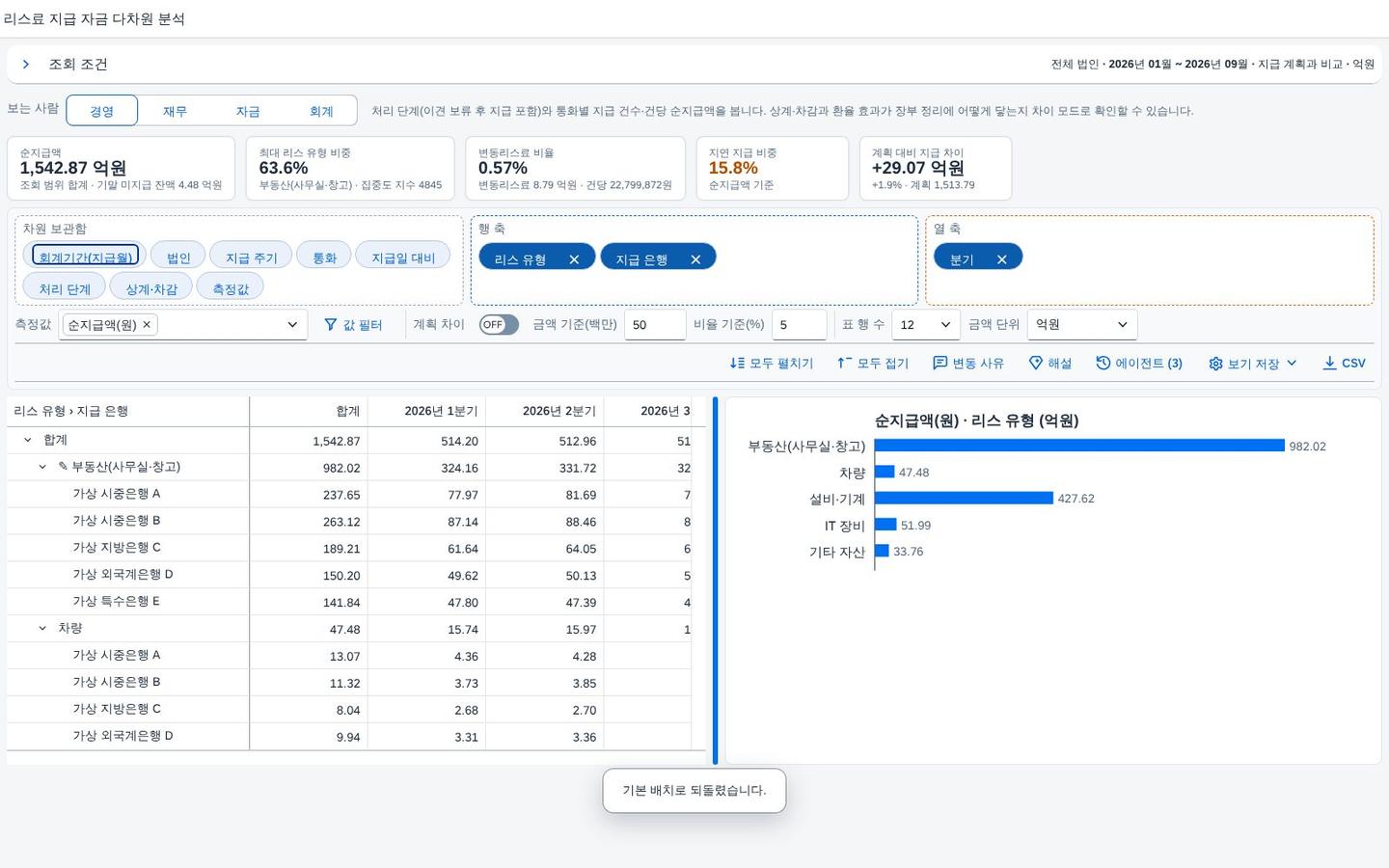
Task: Expand the 조회 조건 panel chevron
Action: 26,65
